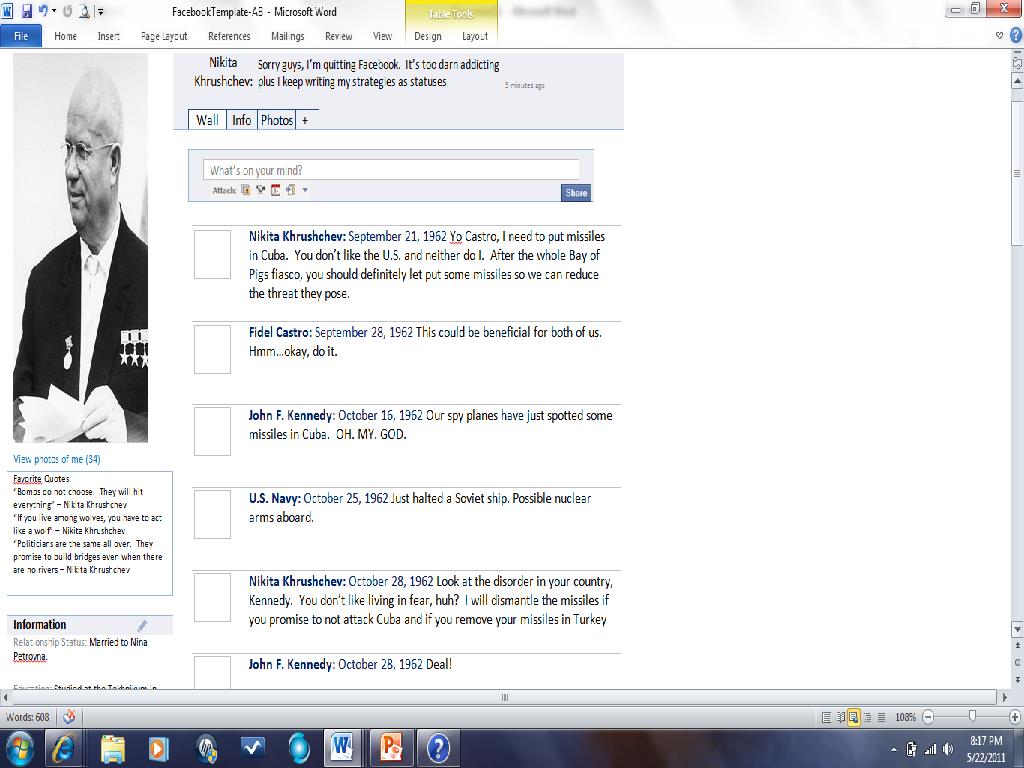Click the attach photo icon after Attach
The height and width of the screenshot is (768, 1024).
tap(246, 190)
